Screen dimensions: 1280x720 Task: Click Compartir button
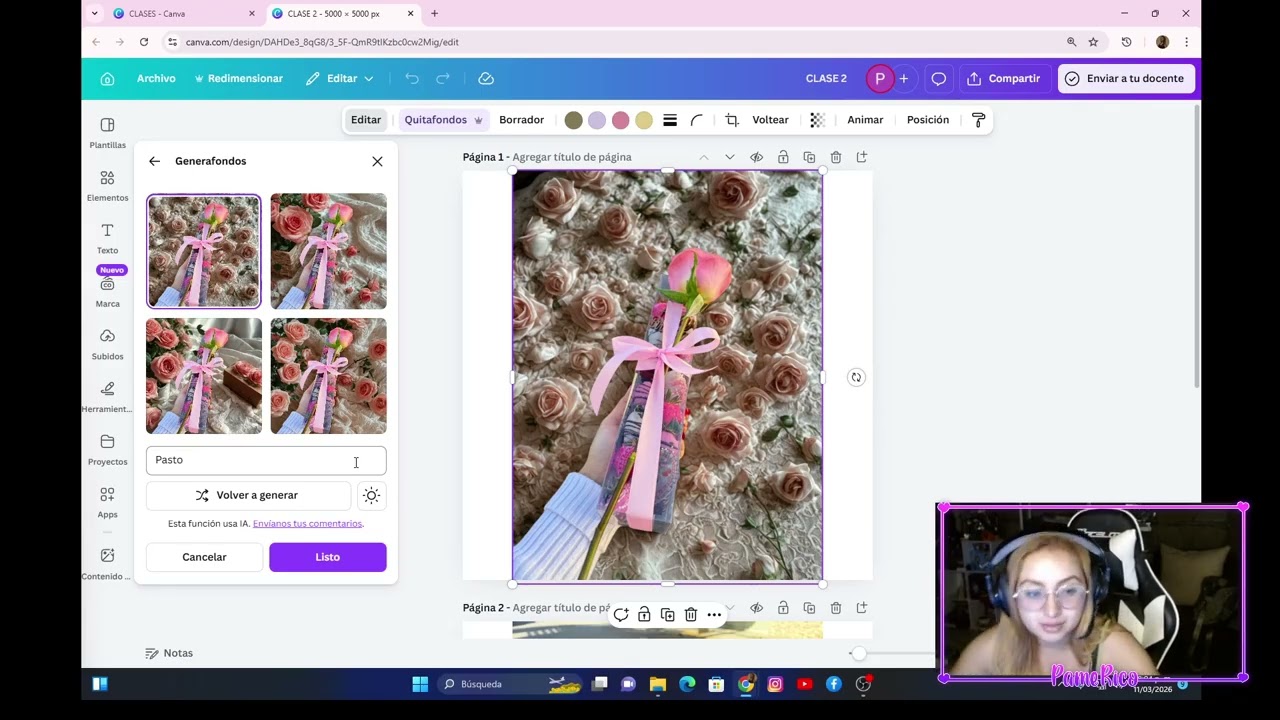click(x=1005, y=78)
